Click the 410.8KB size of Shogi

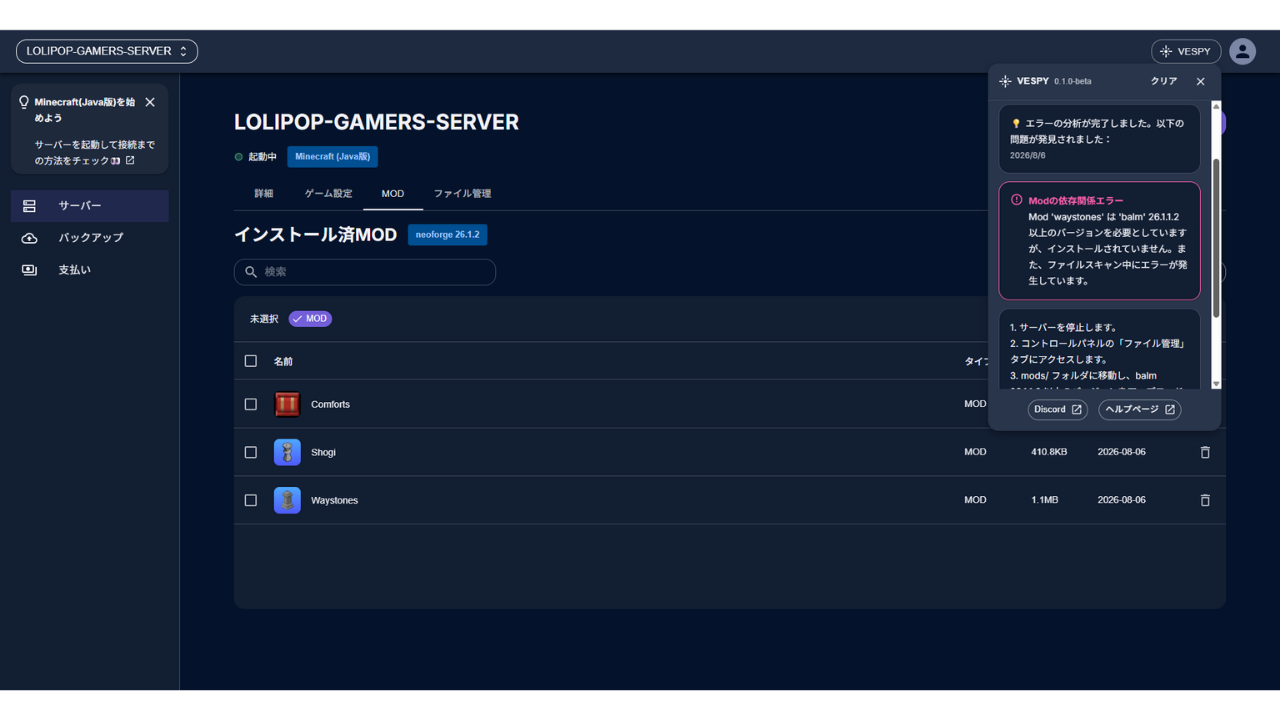tap(1049, 452)
